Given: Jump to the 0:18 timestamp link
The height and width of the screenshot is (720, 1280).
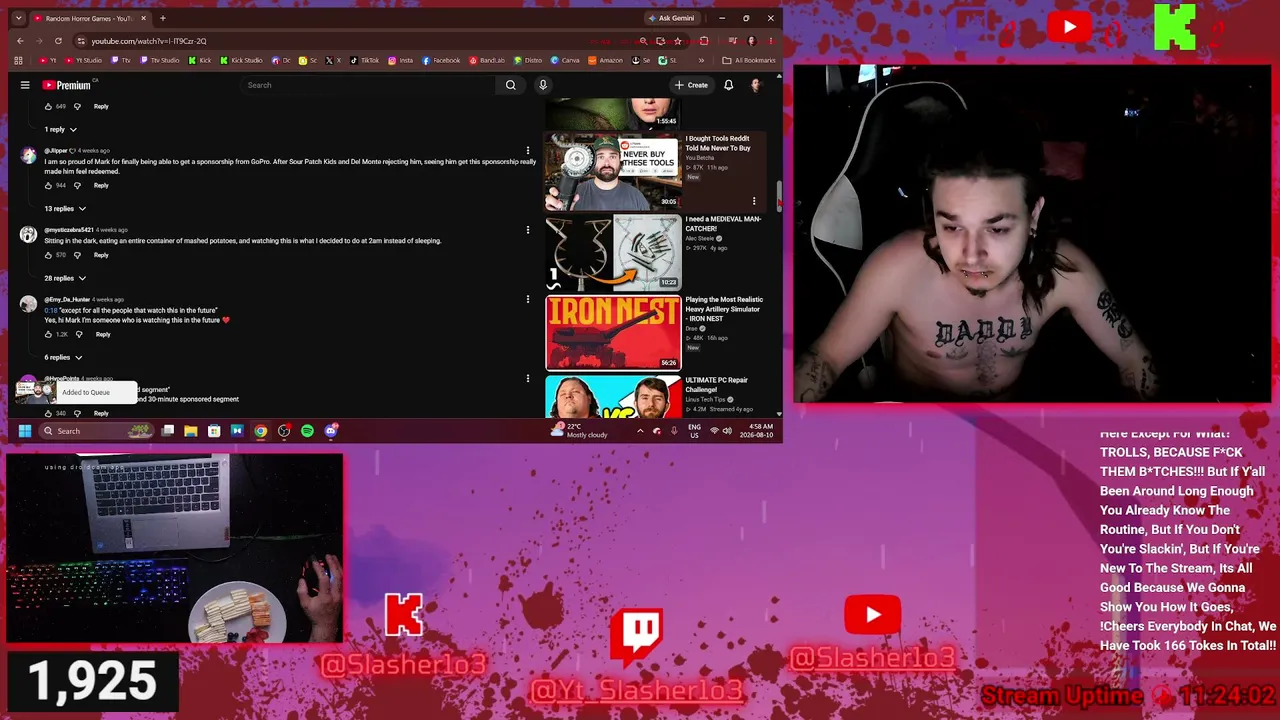Looking at the screenshot, I should pyautogui.click(x=50, y=311).
